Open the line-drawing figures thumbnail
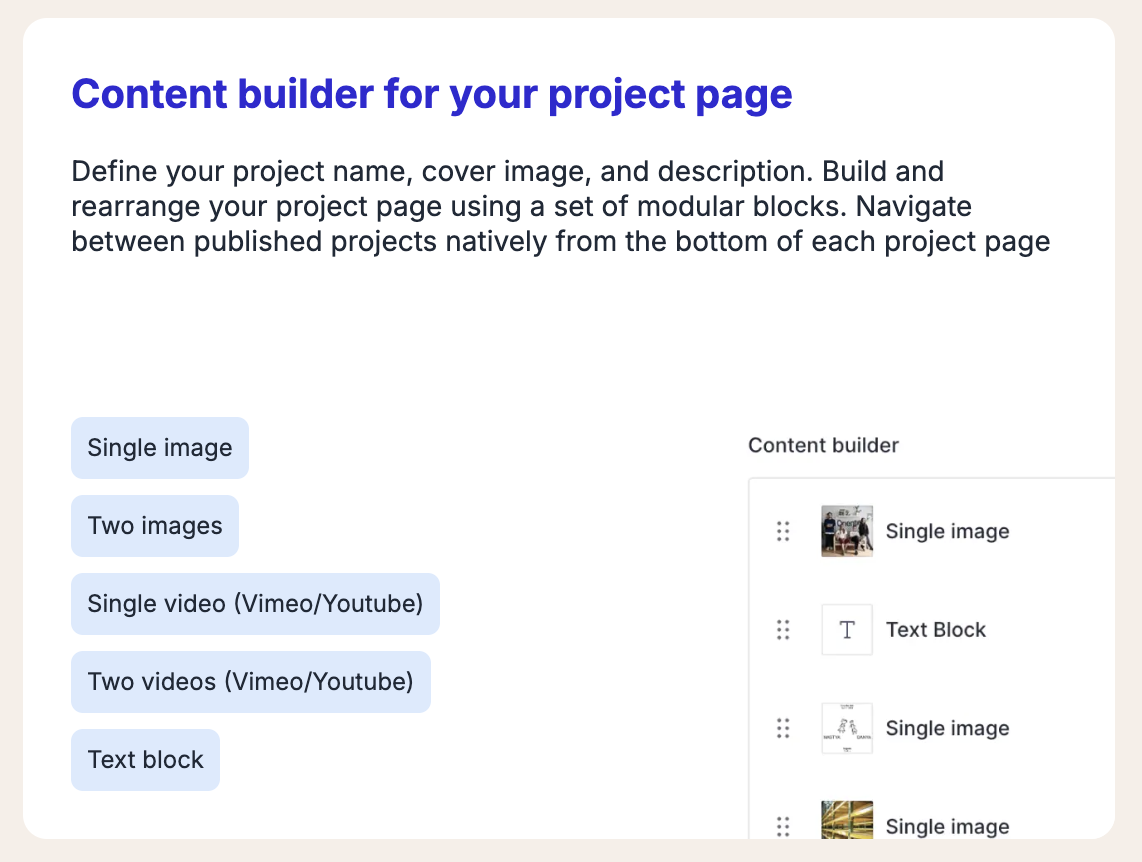1142x862 pixels. [x=847, y=728]
